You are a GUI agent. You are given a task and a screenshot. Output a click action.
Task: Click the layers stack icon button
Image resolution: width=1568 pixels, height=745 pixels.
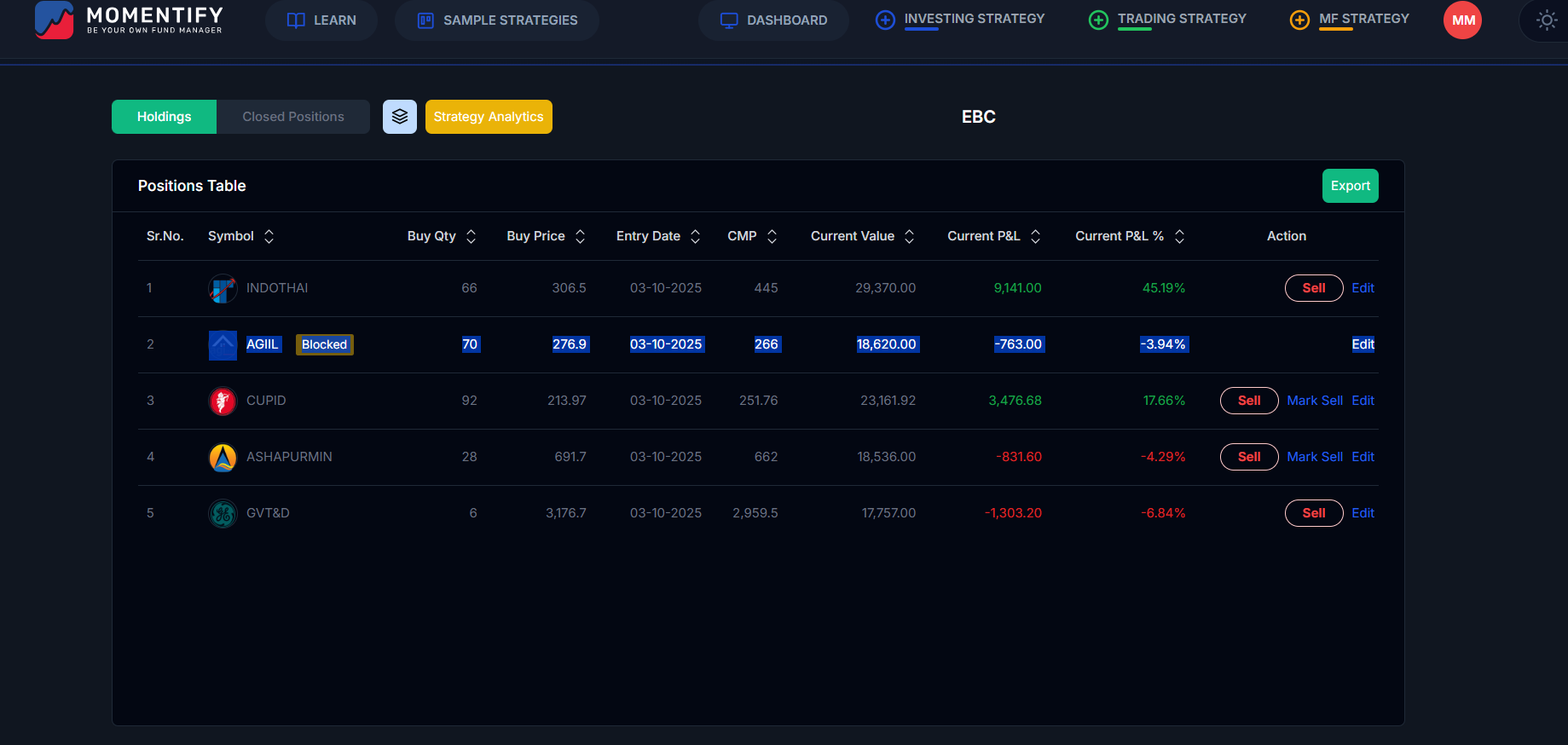(x=399, y=117)
